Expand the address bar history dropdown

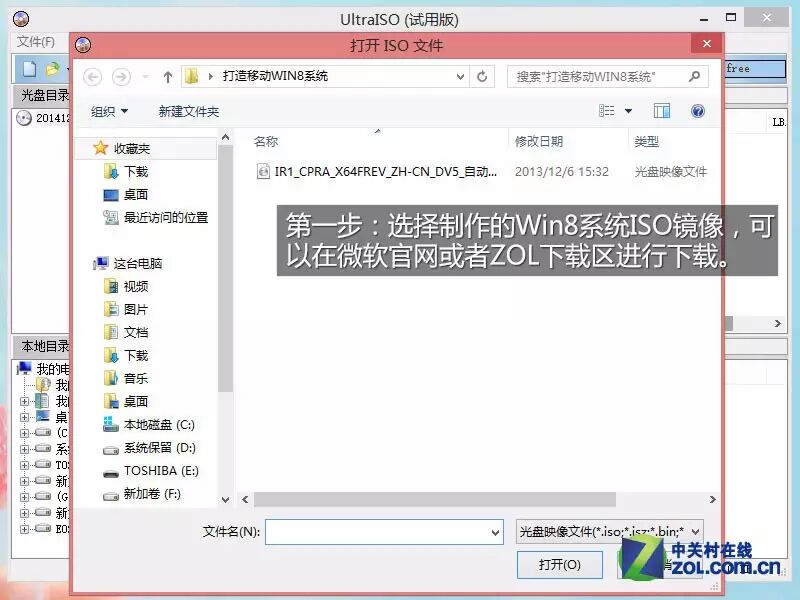[x=460, y=77]
